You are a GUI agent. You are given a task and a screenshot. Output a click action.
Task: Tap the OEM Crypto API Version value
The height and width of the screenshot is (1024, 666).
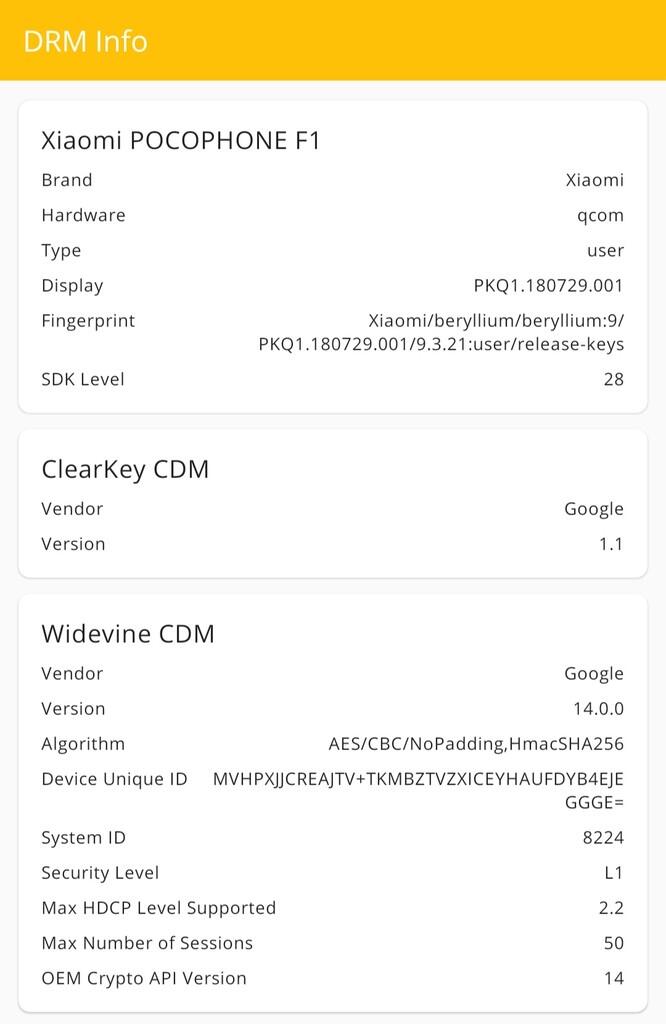point(613,978)
